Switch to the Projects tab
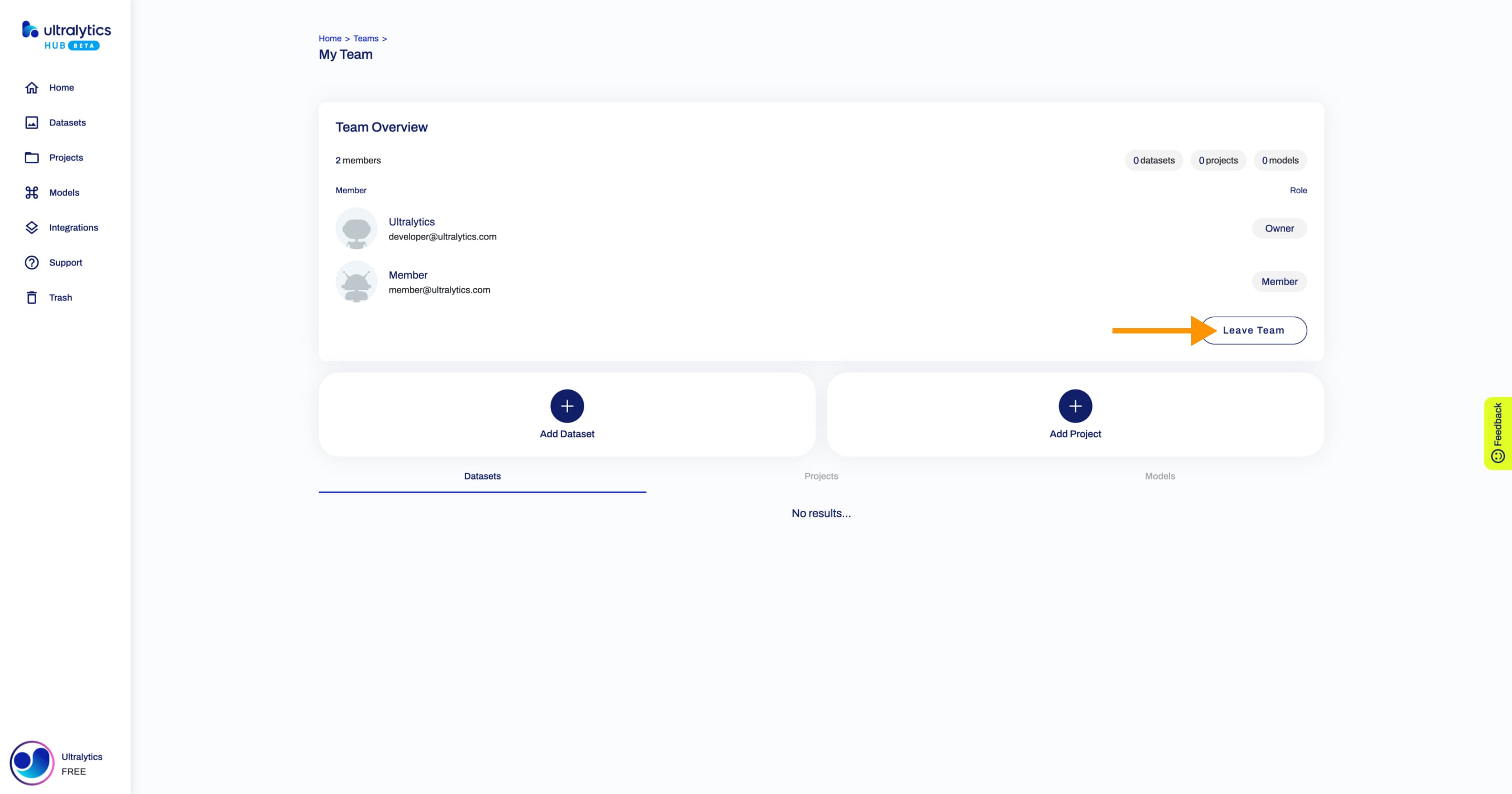 pyautogui.click(x=821, y=476)
